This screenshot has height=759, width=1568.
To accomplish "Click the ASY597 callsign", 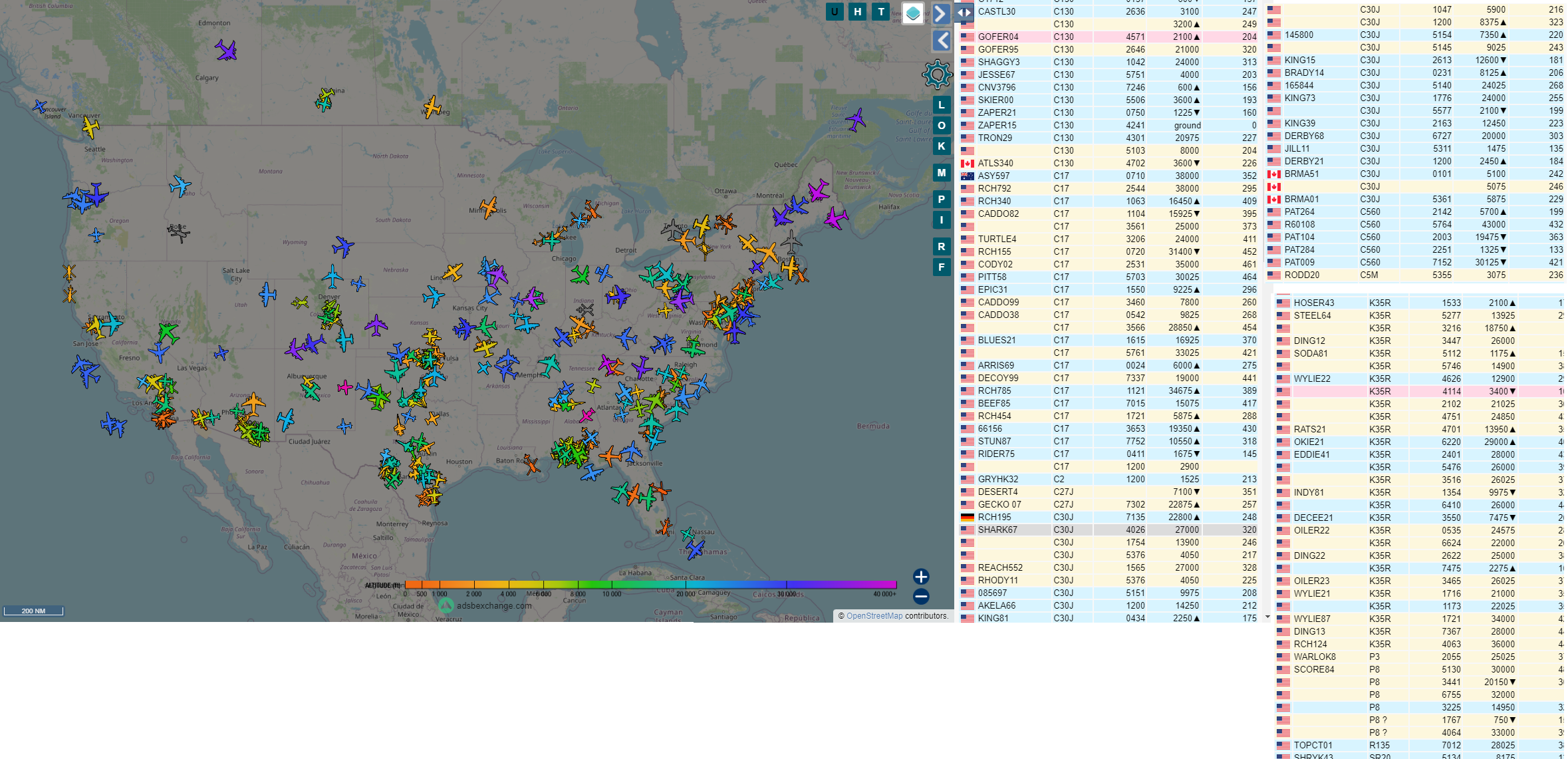I will 993,176.
